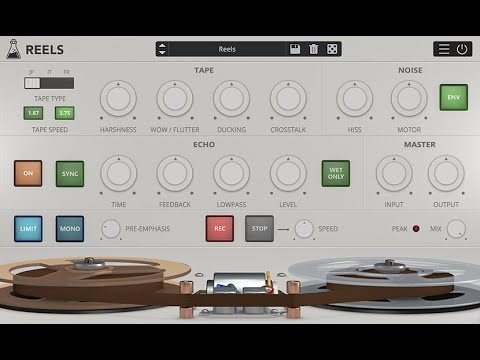This screenshot has width=480, height=360.
Task: Click the echo Level knob
Action: coord(288,174)
